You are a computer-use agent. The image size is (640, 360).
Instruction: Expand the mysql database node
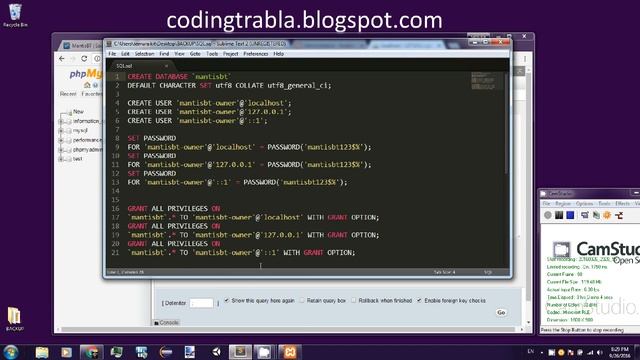coord(61,131)
